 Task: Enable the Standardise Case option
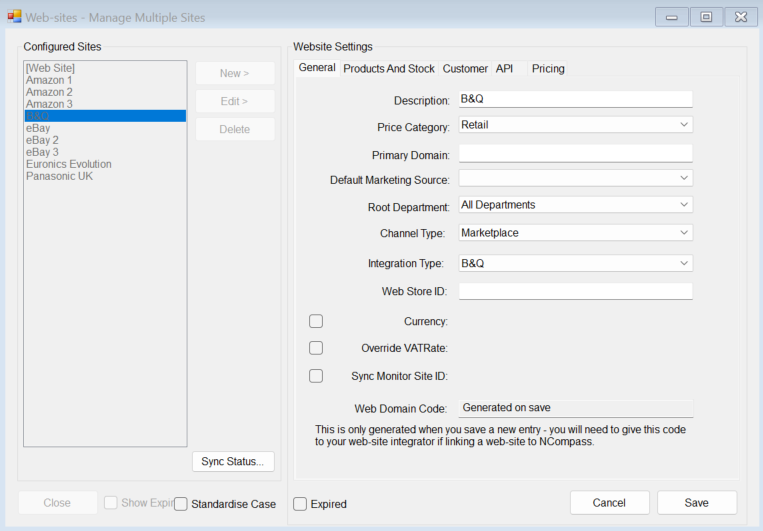181,504
